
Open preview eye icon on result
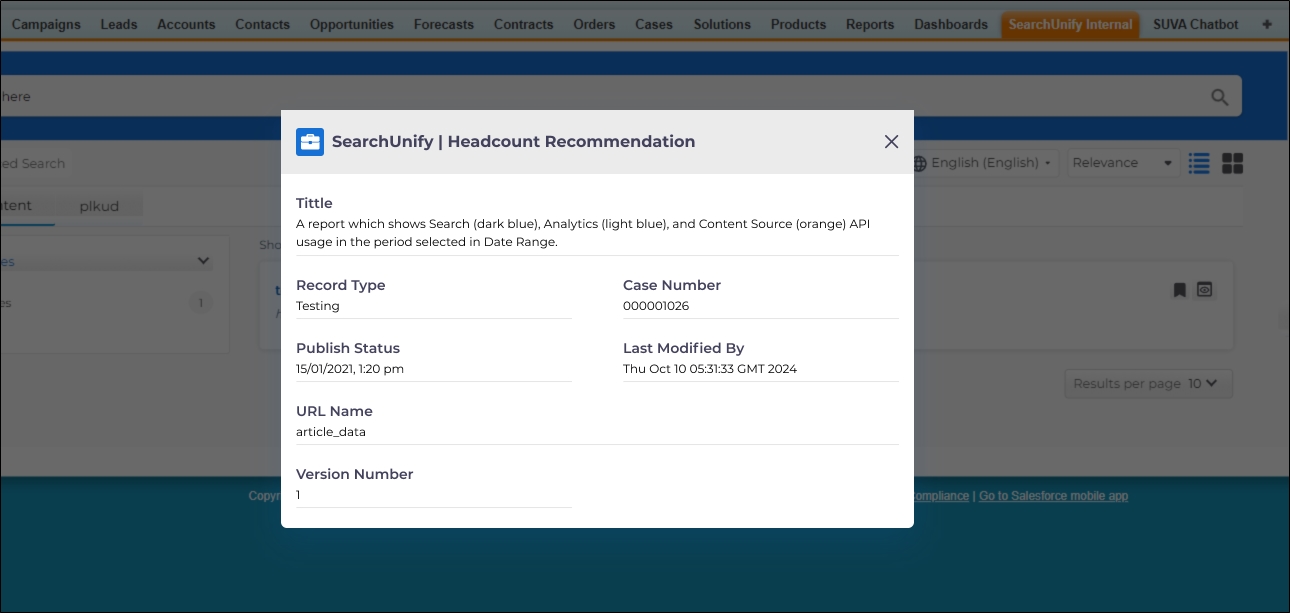coord(1205,290)
